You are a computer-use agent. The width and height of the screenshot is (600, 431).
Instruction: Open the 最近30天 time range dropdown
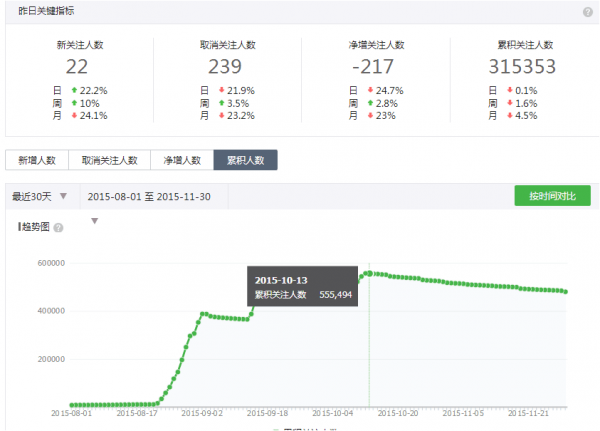tap(40, 196)
